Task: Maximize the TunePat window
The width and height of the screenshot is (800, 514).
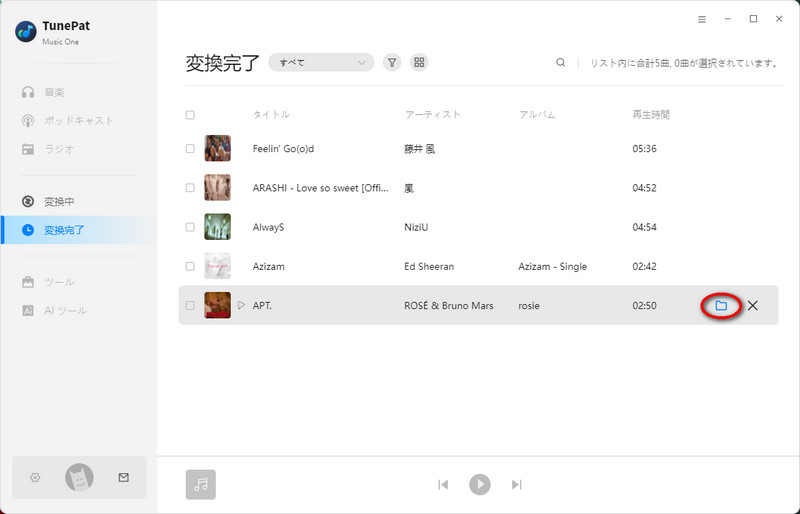Action: (x=753, y=19)
